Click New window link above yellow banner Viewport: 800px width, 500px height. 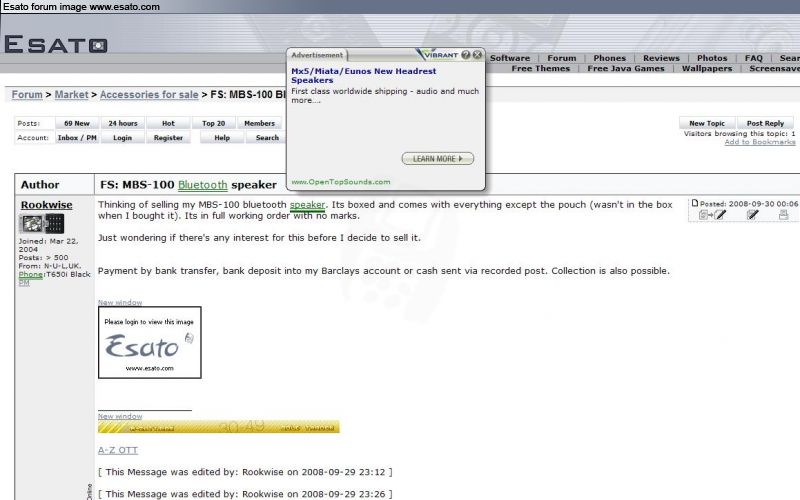click(x=120, y=416)
